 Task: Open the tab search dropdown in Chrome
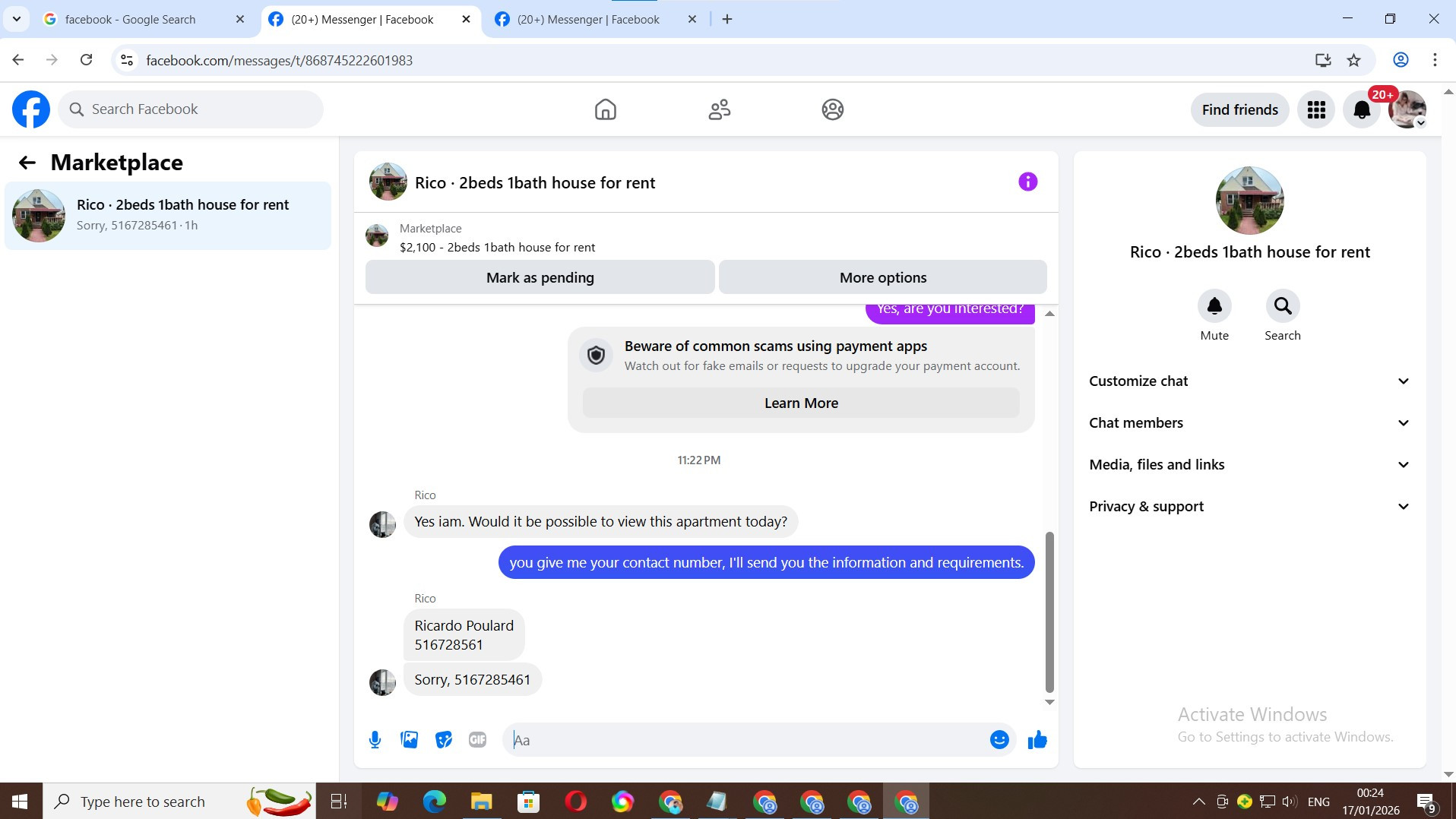[x=16, y=19]
